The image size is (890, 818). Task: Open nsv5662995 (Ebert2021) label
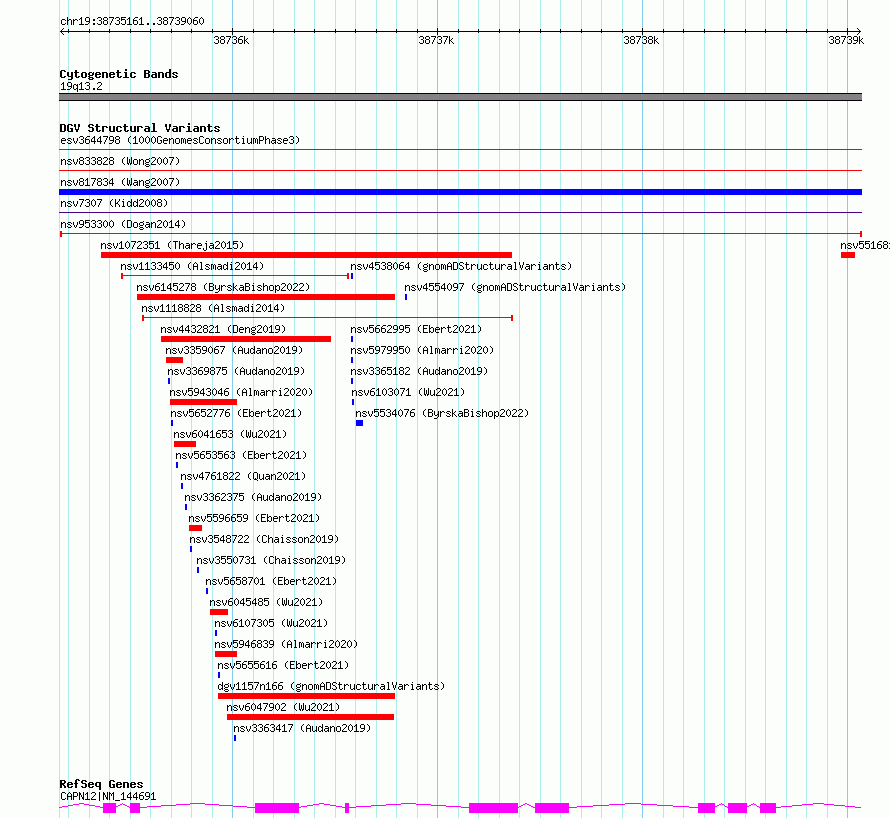coord(416,329)
